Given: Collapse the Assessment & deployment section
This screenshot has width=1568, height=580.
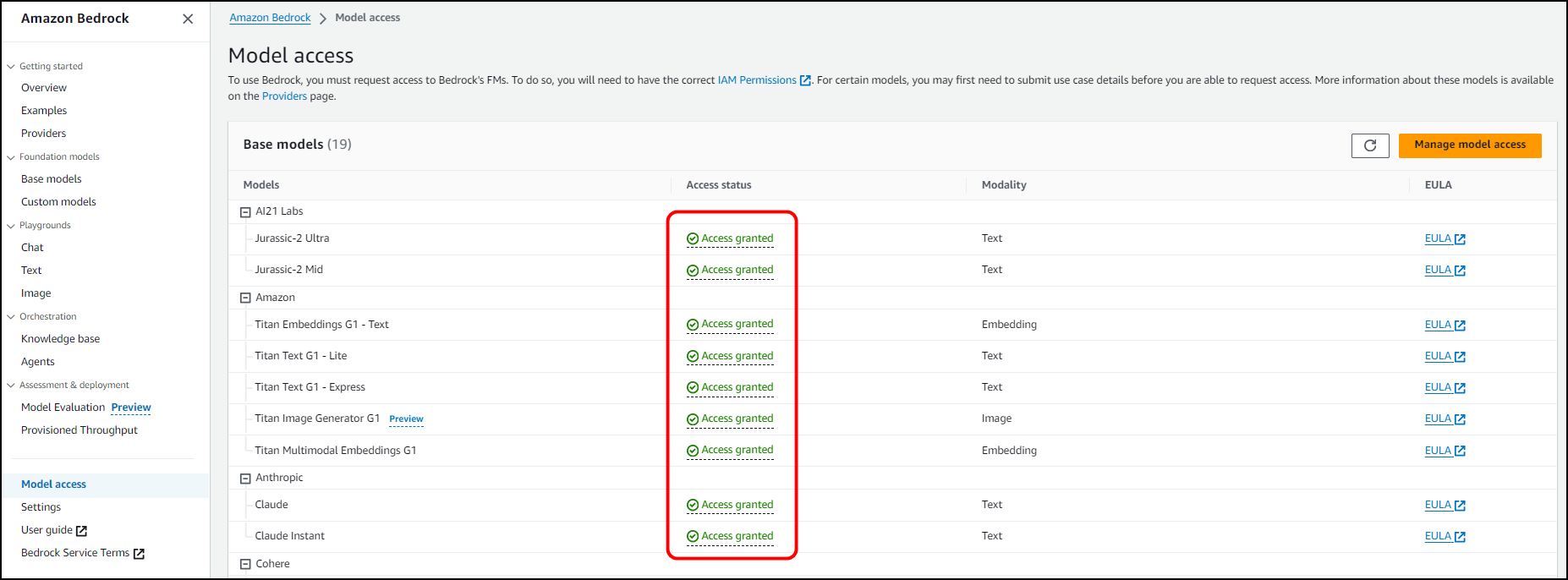Looking at the screenshot, I should pyautogui.click(x=11, y=386).
